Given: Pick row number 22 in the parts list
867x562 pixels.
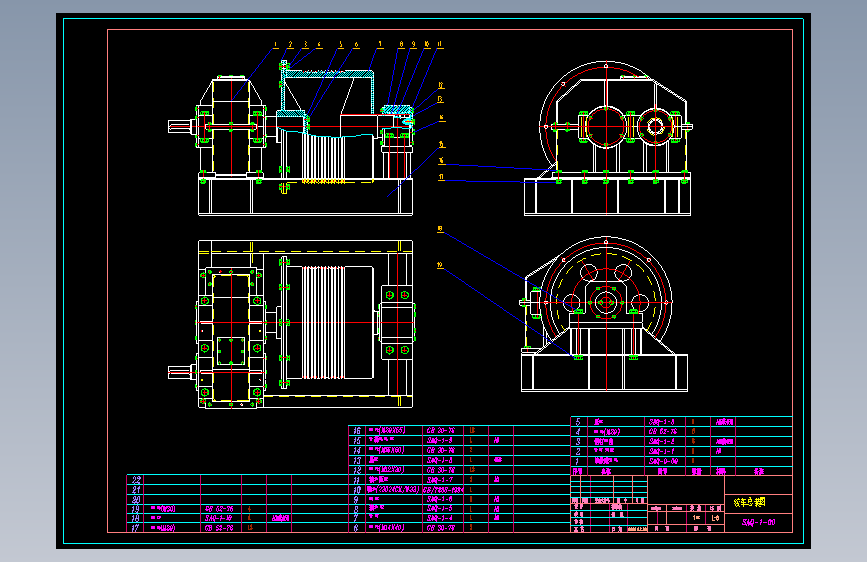Looking at the screenshot, I should 136,480.
